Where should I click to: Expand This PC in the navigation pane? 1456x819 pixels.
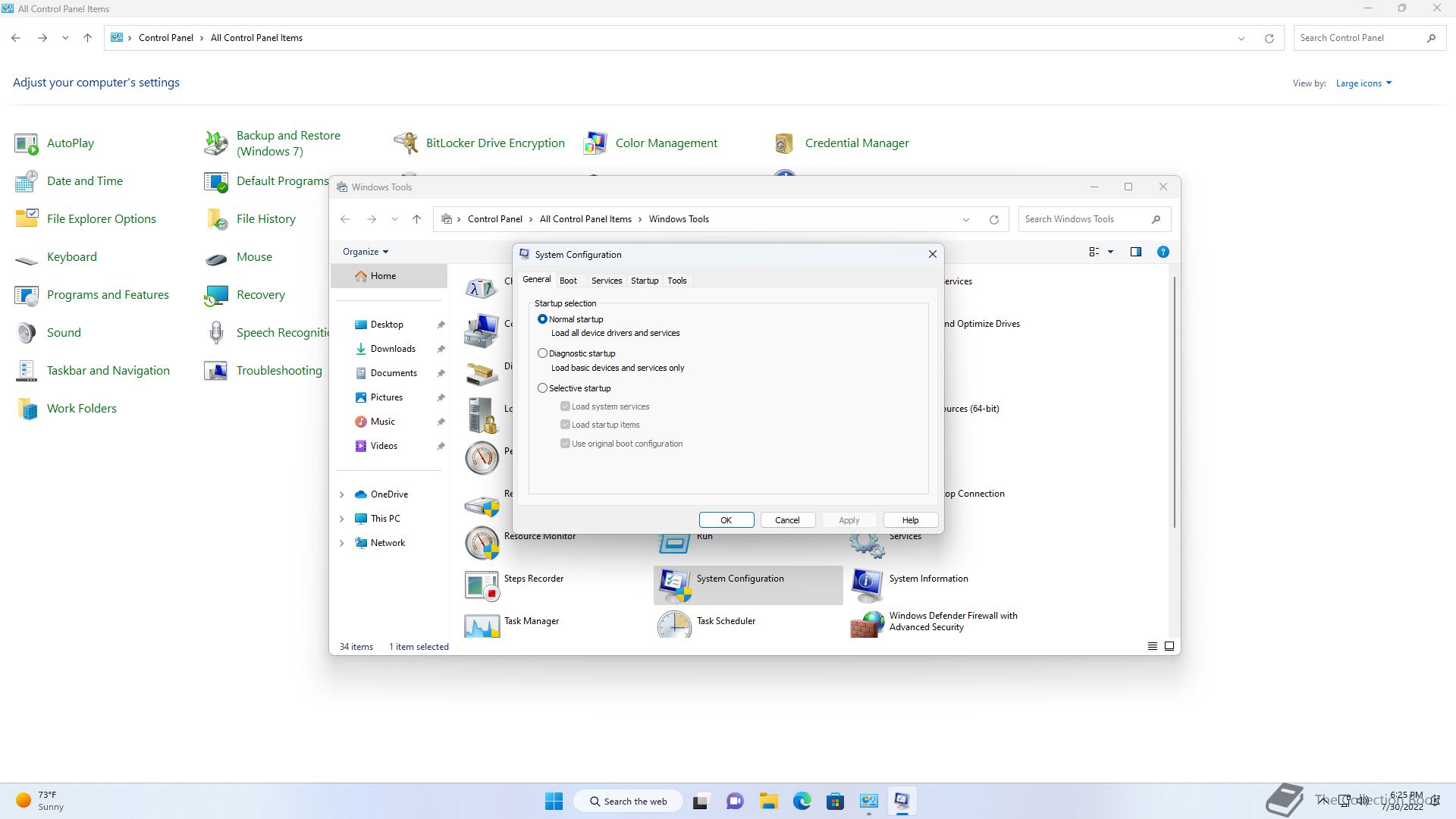[x=341, y=519]
